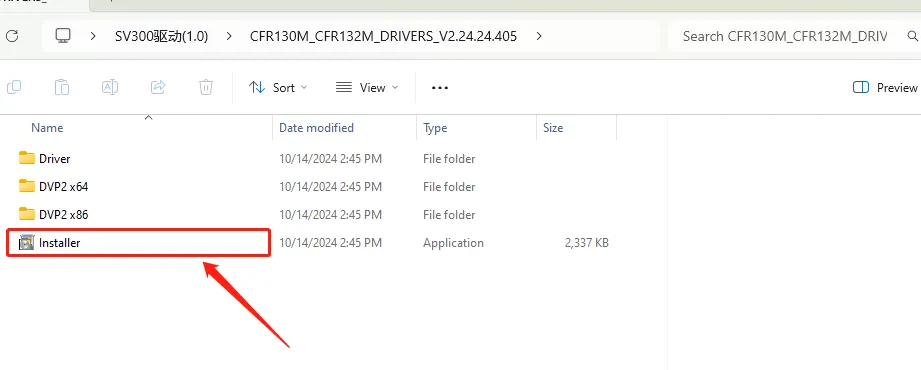Expand the chevron after This PC icon

(93, 36)
